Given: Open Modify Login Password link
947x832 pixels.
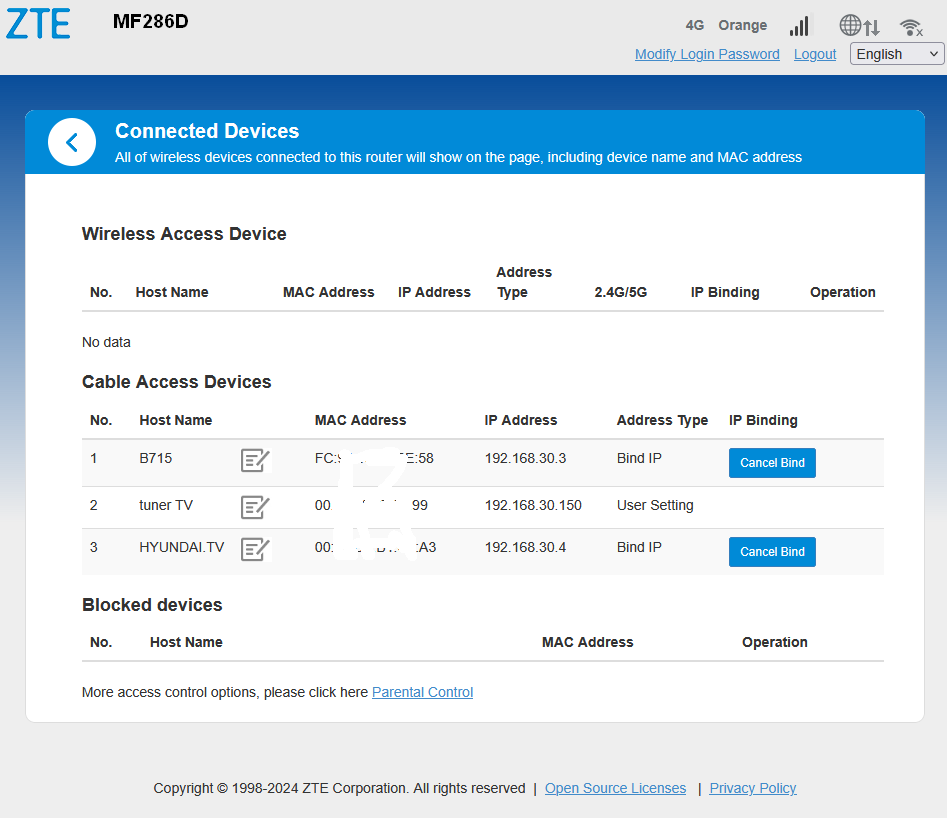Looking at the screenshot, I should [707, 54].
